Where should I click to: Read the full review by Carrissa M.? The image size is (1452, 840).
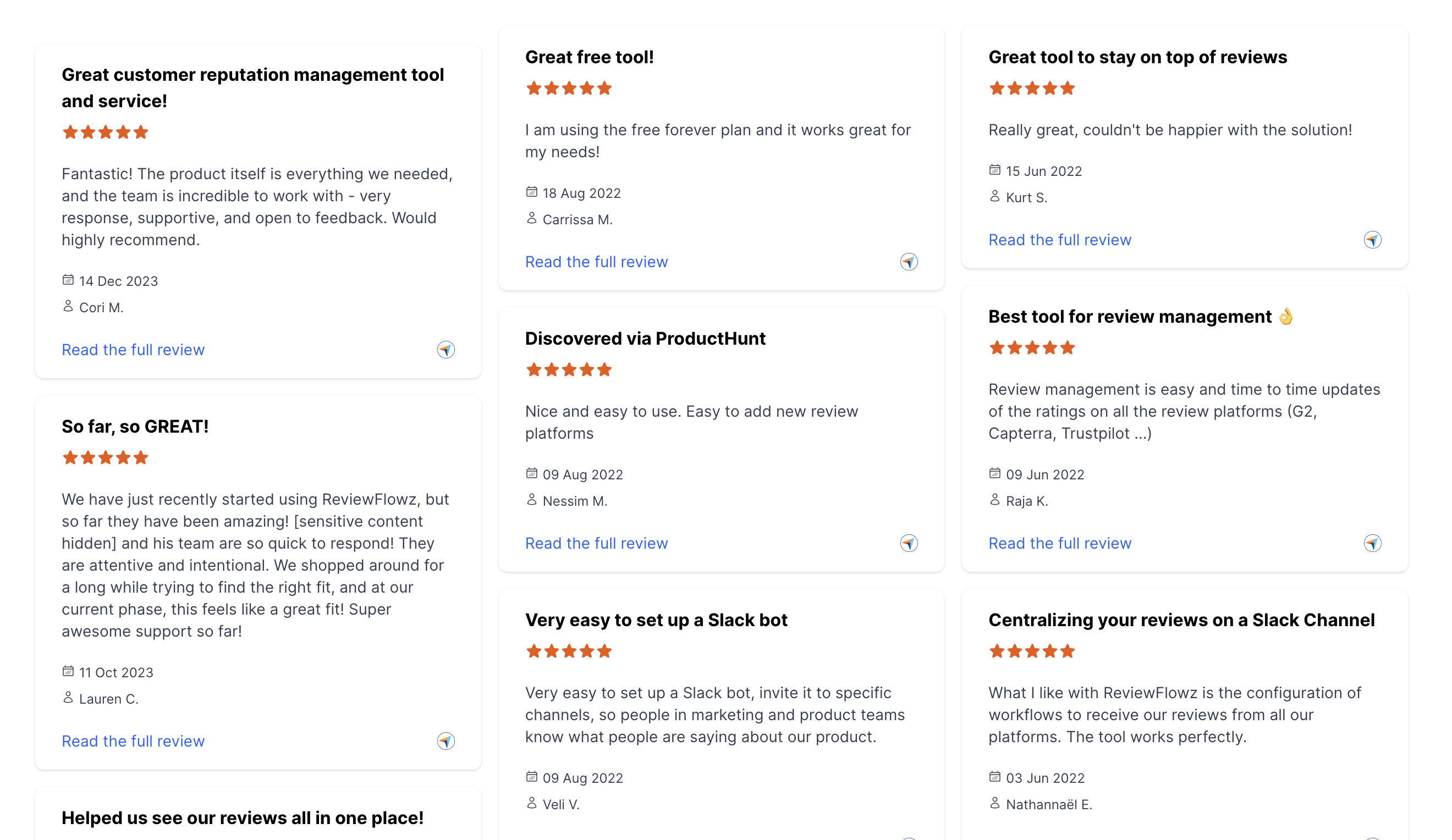coord(596,262)
